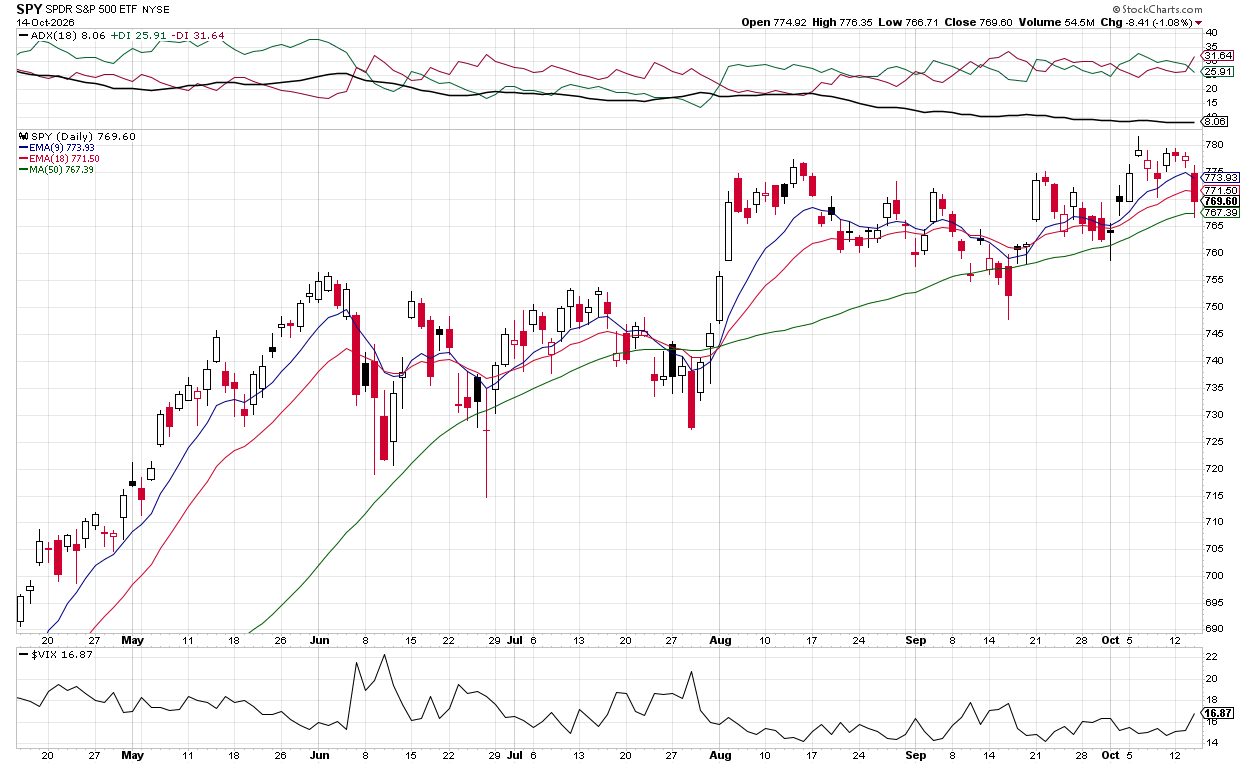
Task: Click the red 771.50 tag on the price scale
Action: tap(1219, 190)
